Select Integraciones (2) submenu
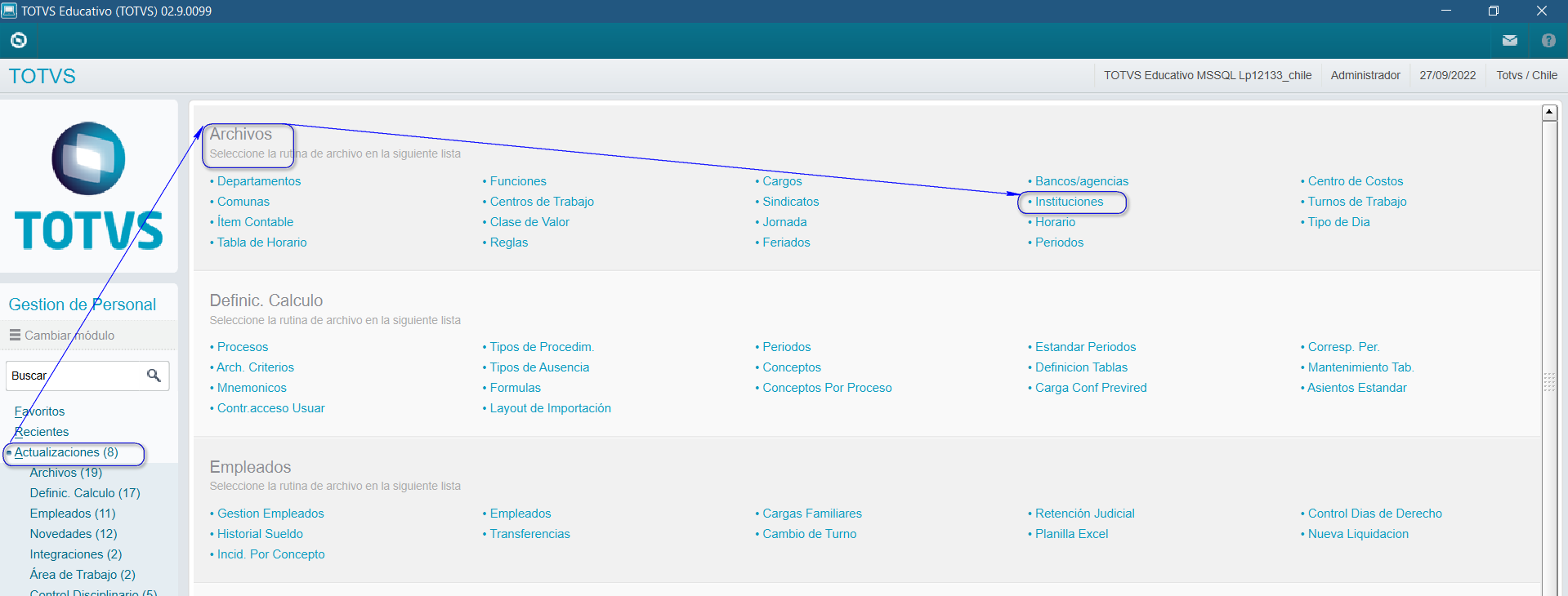The width and height of the screenshot is (1568, 596). [x=76, y=554]
